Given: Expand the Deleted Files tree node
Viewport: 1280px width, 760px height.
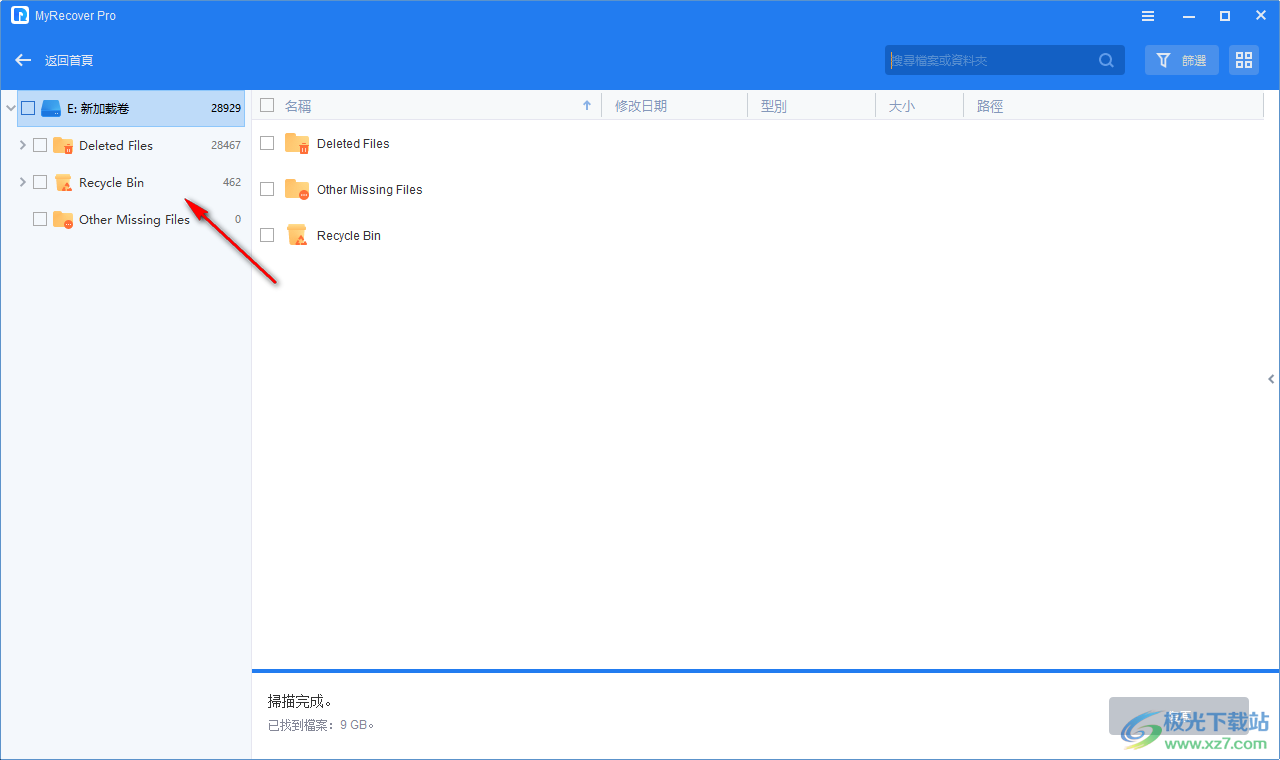Looking at the screenshot, I should pos(22,144).
